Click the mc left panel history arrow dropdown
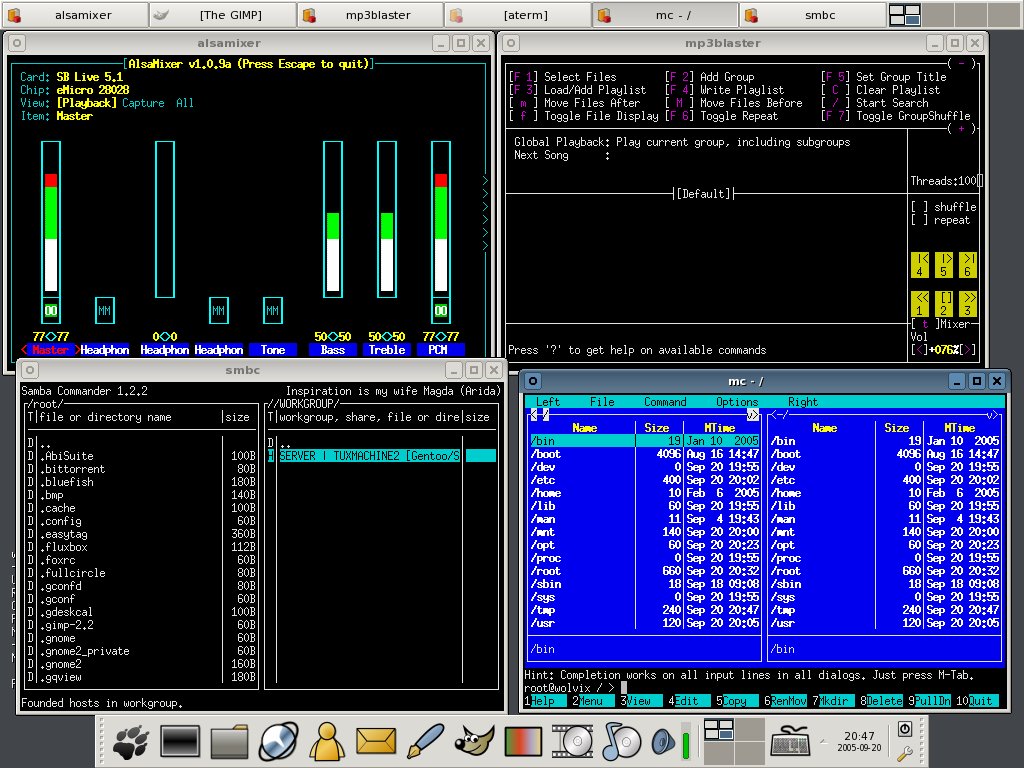Viewport: 1024px width, 768px height. (x=752, y=415)
